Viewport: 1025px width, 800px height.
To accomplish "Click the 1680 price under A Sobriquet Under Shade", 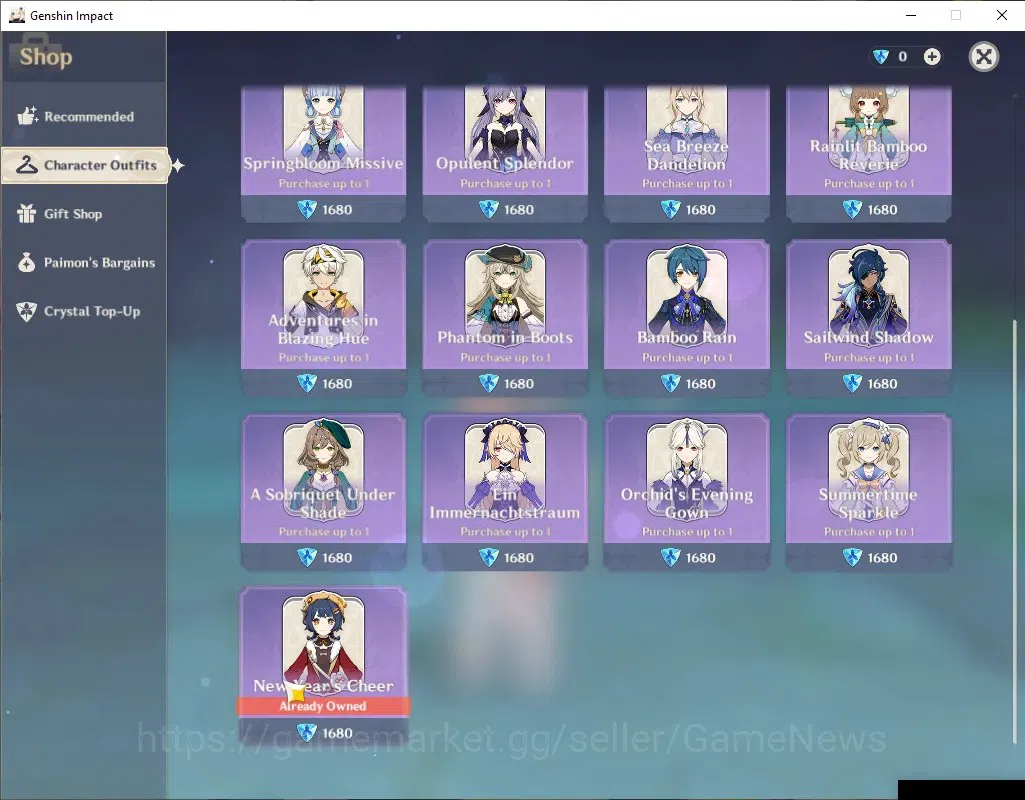I will (324, 558).
